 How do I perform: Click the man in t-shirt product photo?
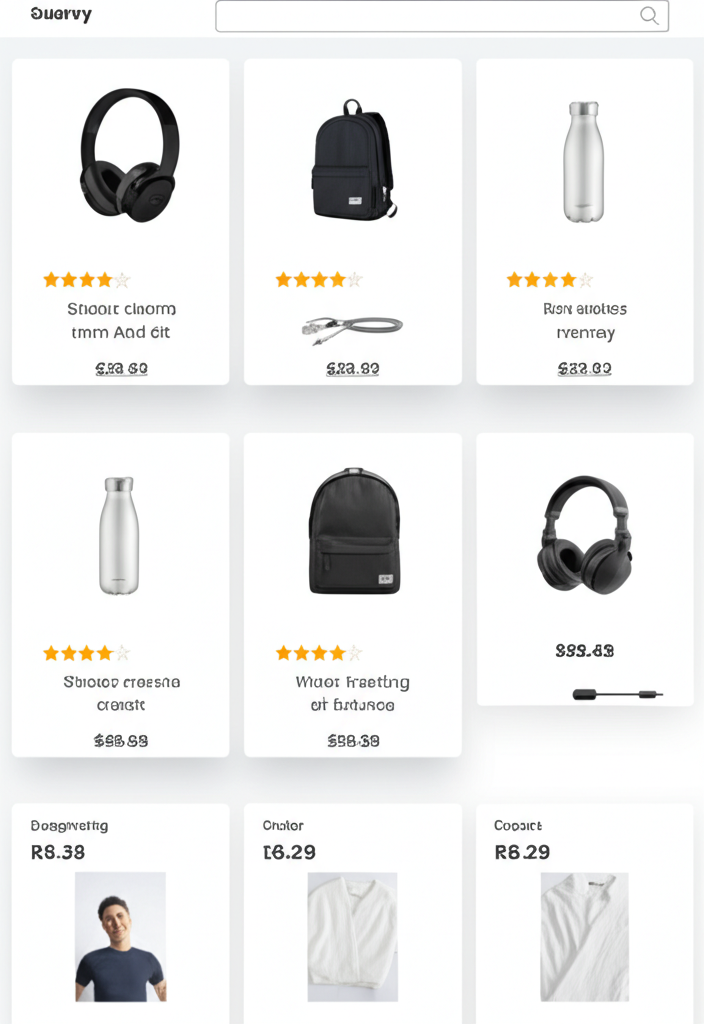pos(120,935)
